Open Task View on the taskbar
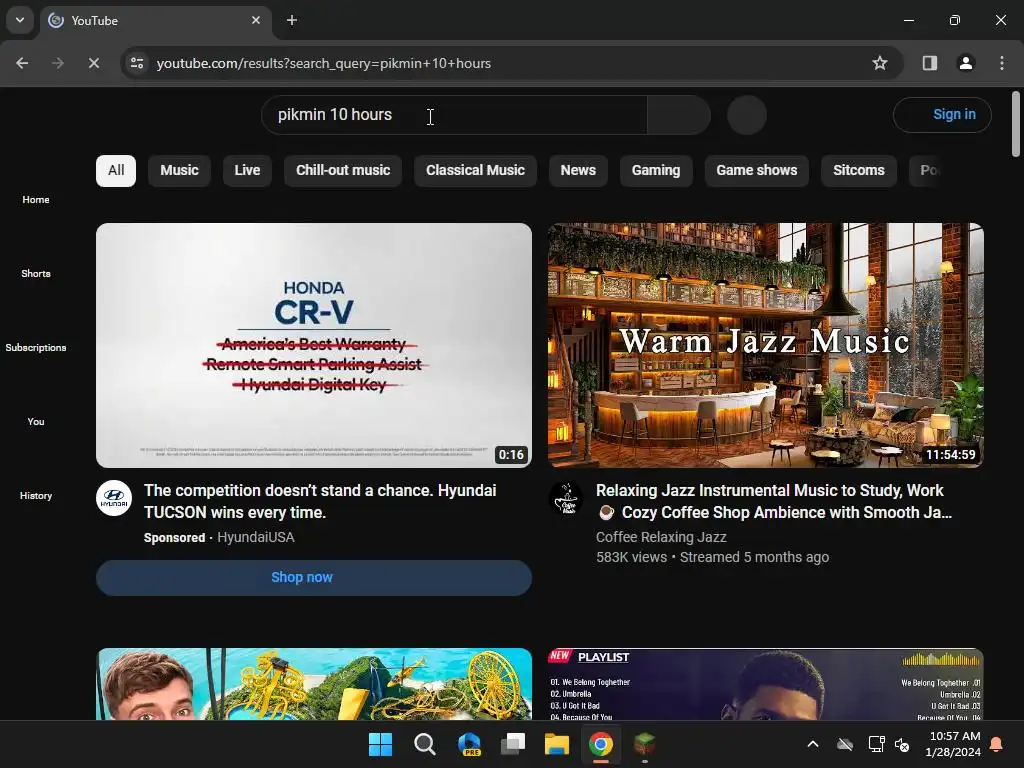The width and height of the screenshot is (1024, 768). point(513,744)
